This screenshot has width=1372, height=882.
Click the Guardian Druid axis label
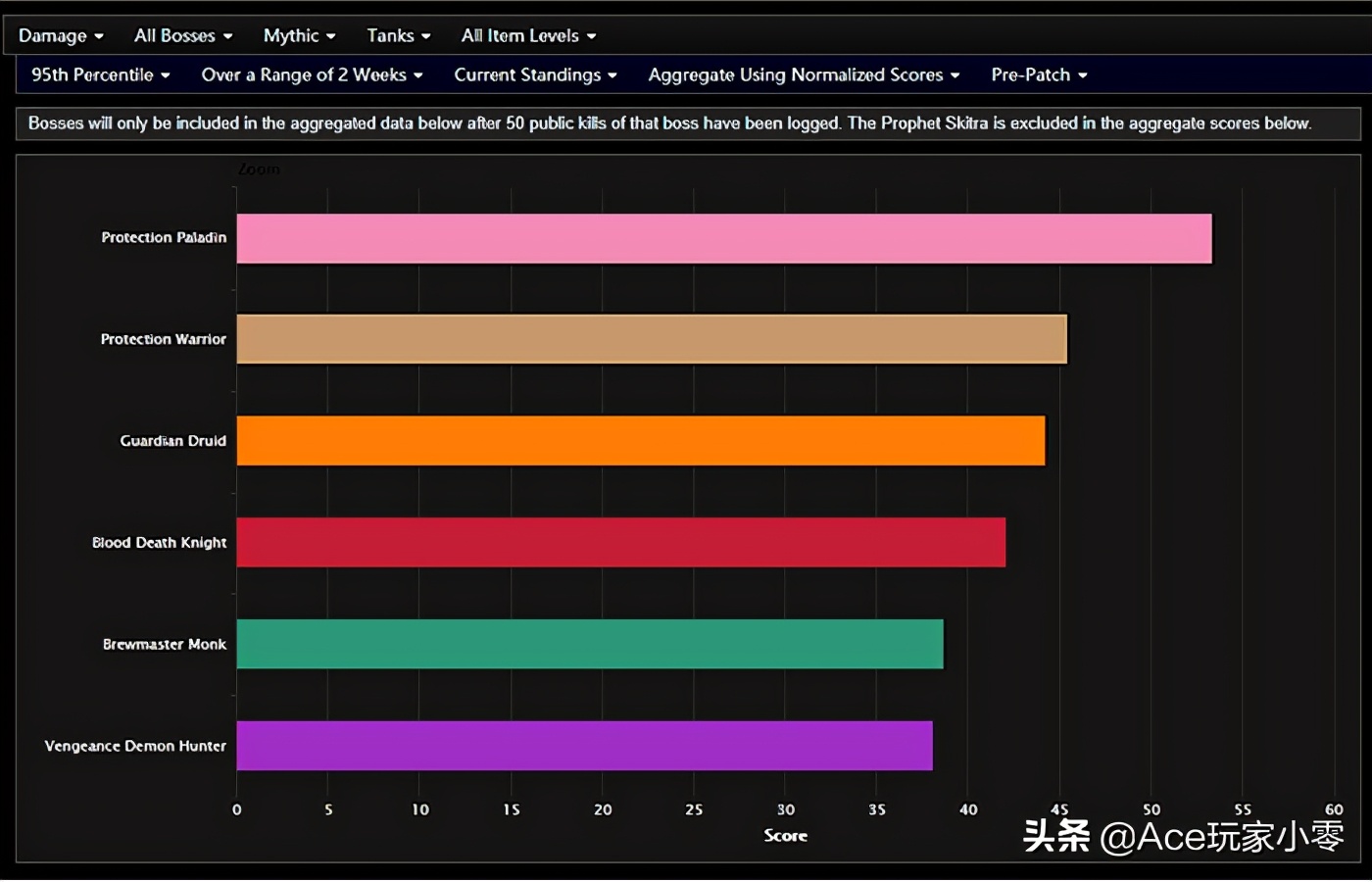click(173, 441)
